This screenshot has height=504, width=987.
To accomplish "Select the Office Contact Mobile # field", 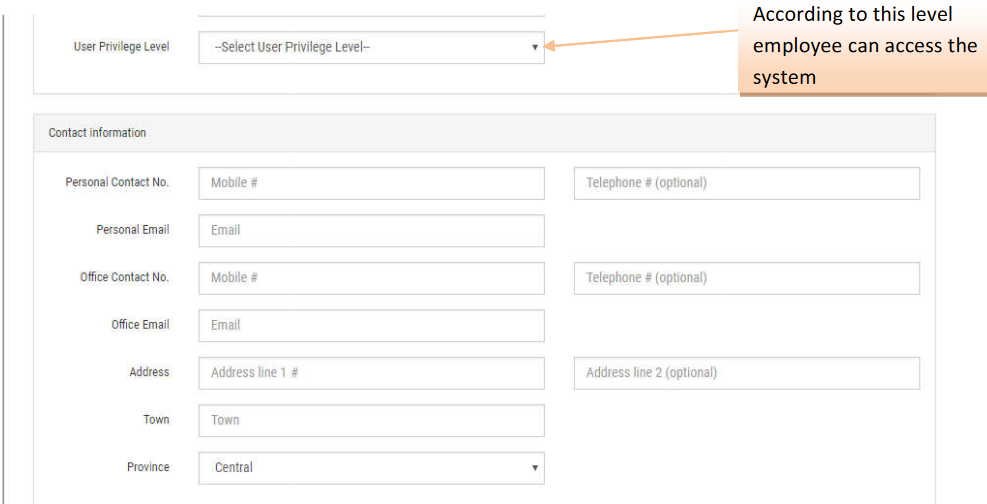I will (371, 278).
